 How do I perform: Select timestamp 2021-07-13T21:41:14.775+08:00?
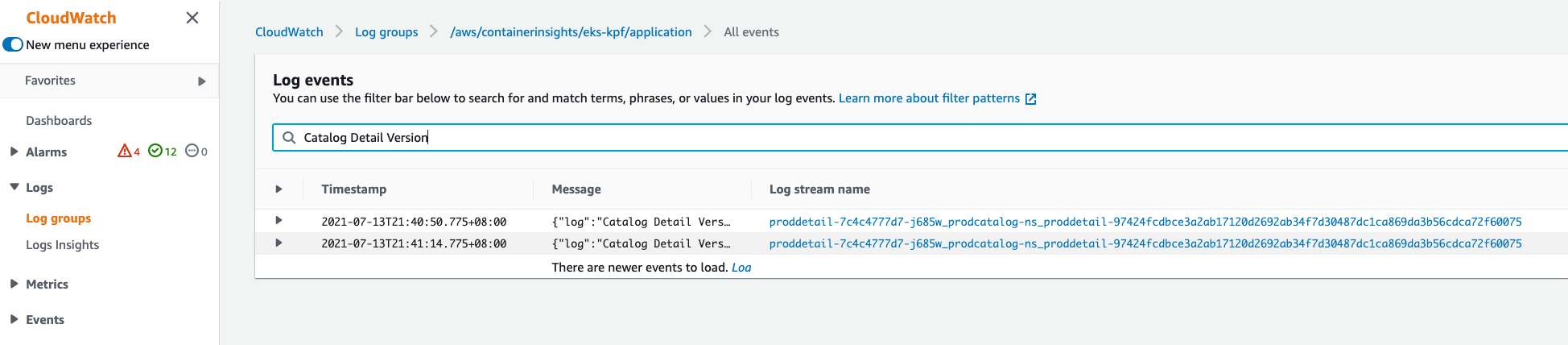[414, 243]
